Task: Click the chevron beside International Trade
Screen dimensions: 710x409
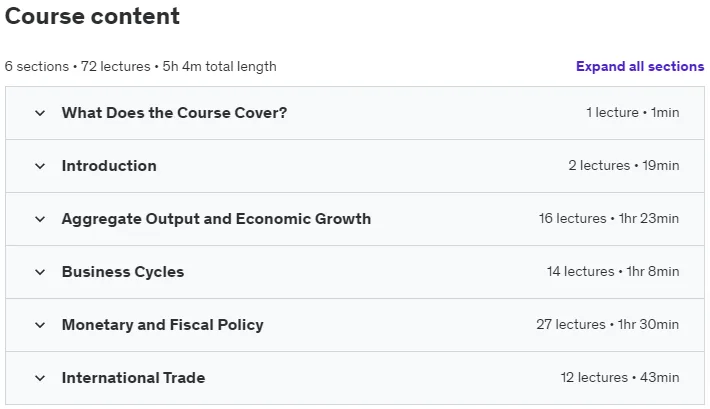Action: tap(40, 378)
